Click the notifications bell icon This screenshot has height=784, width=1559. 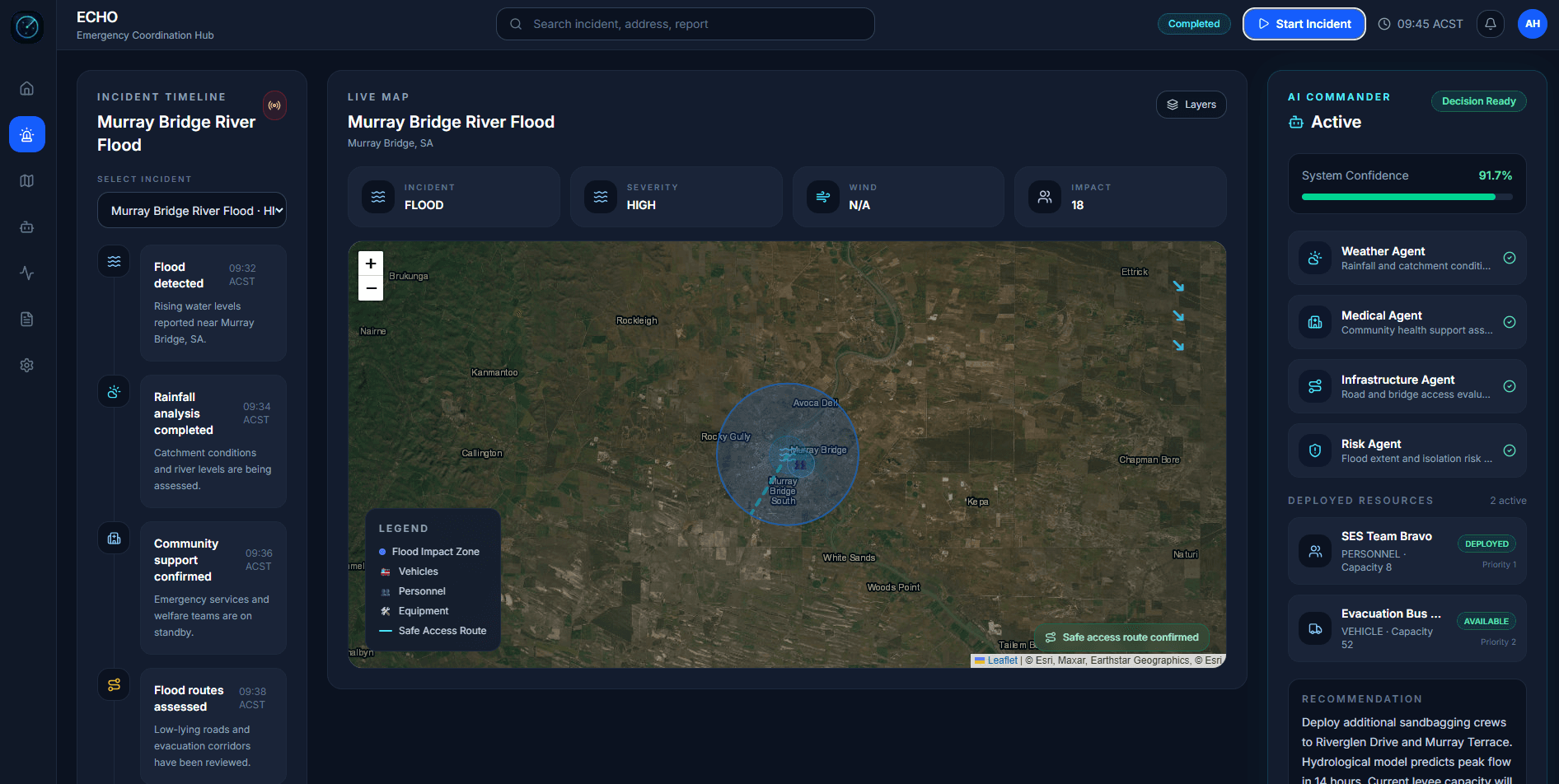click(1491, 24)
